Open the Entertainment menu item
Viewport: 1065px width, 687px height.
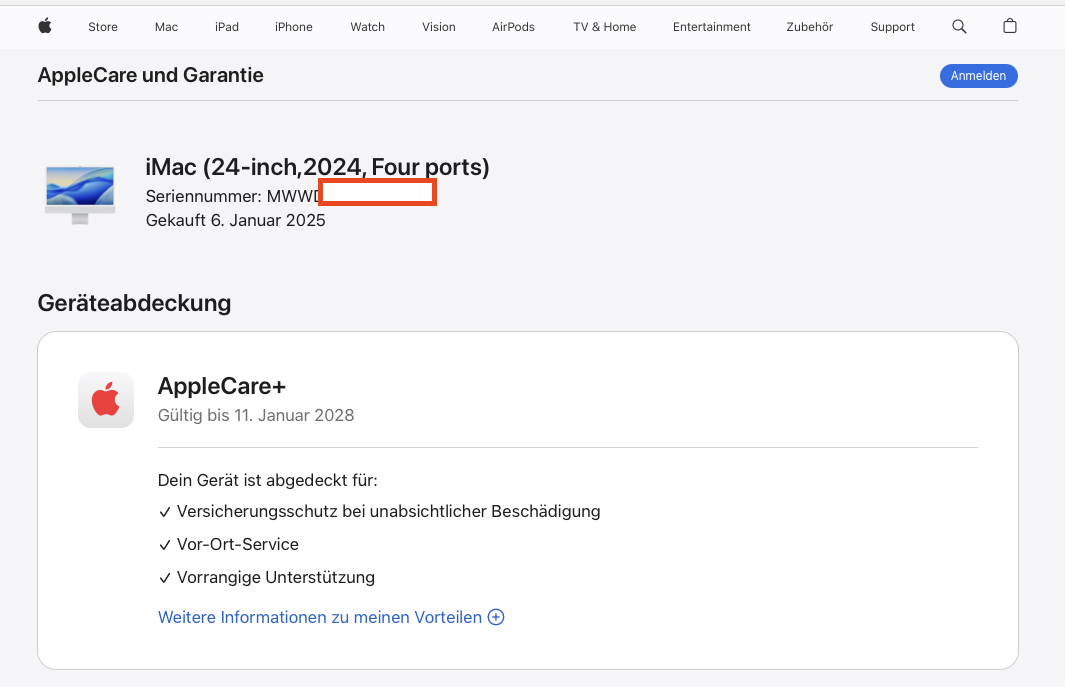(712, 27)
